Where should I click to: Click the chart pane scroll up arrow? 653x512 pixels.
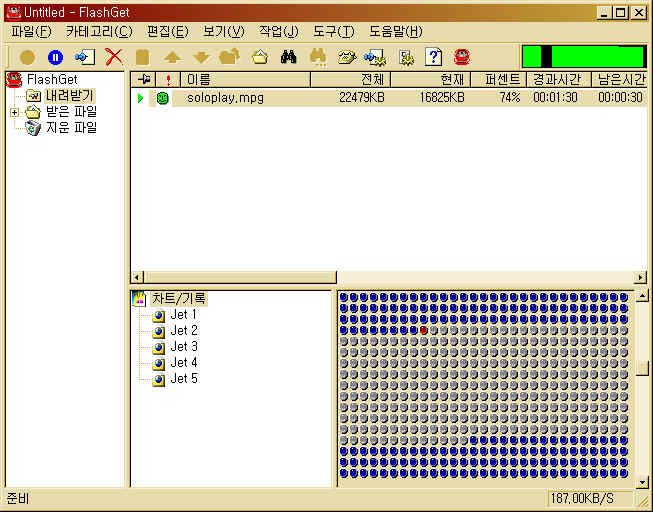coord(642,296)
